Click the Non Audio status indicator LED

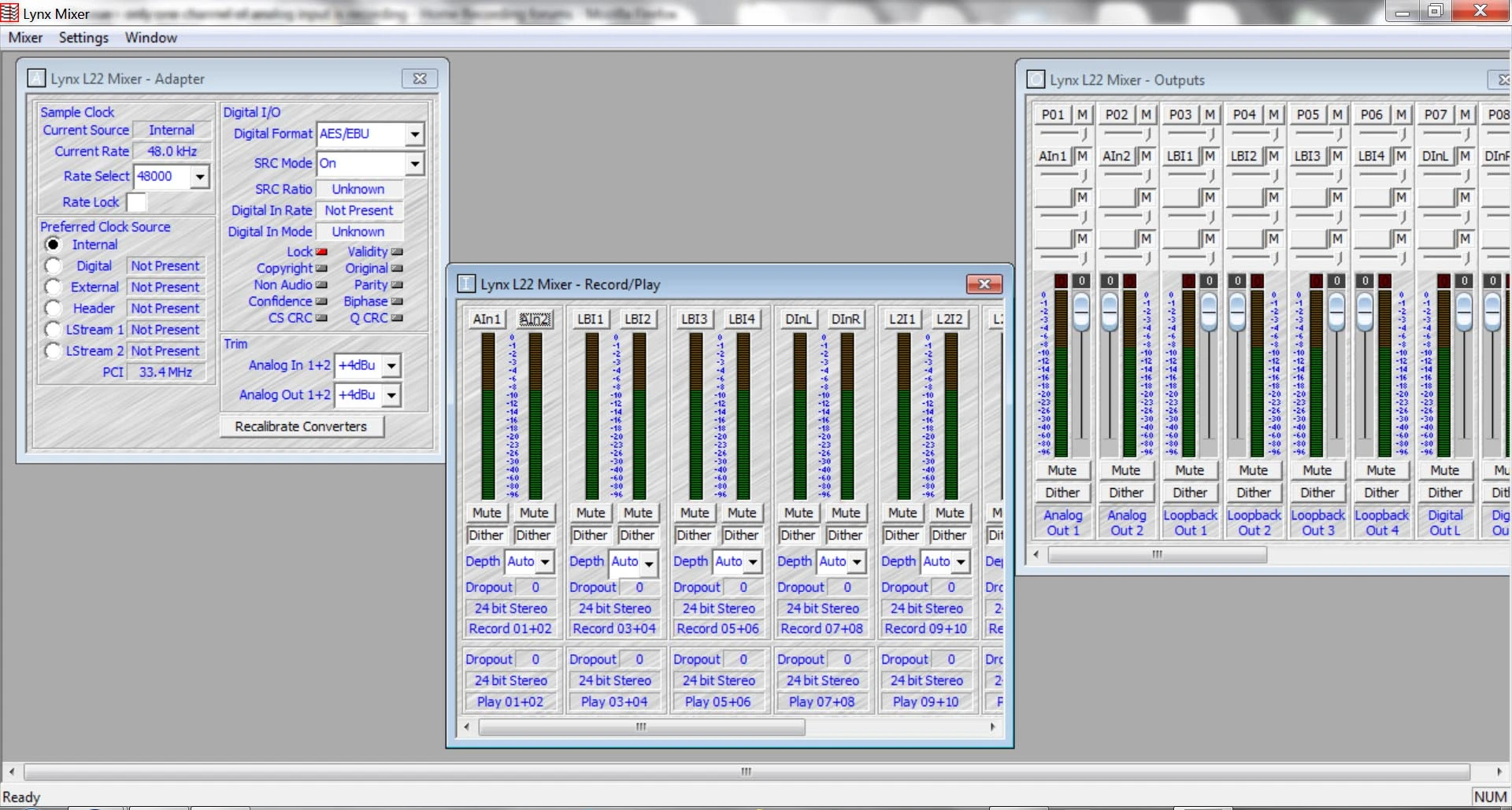tap(321, 285)
